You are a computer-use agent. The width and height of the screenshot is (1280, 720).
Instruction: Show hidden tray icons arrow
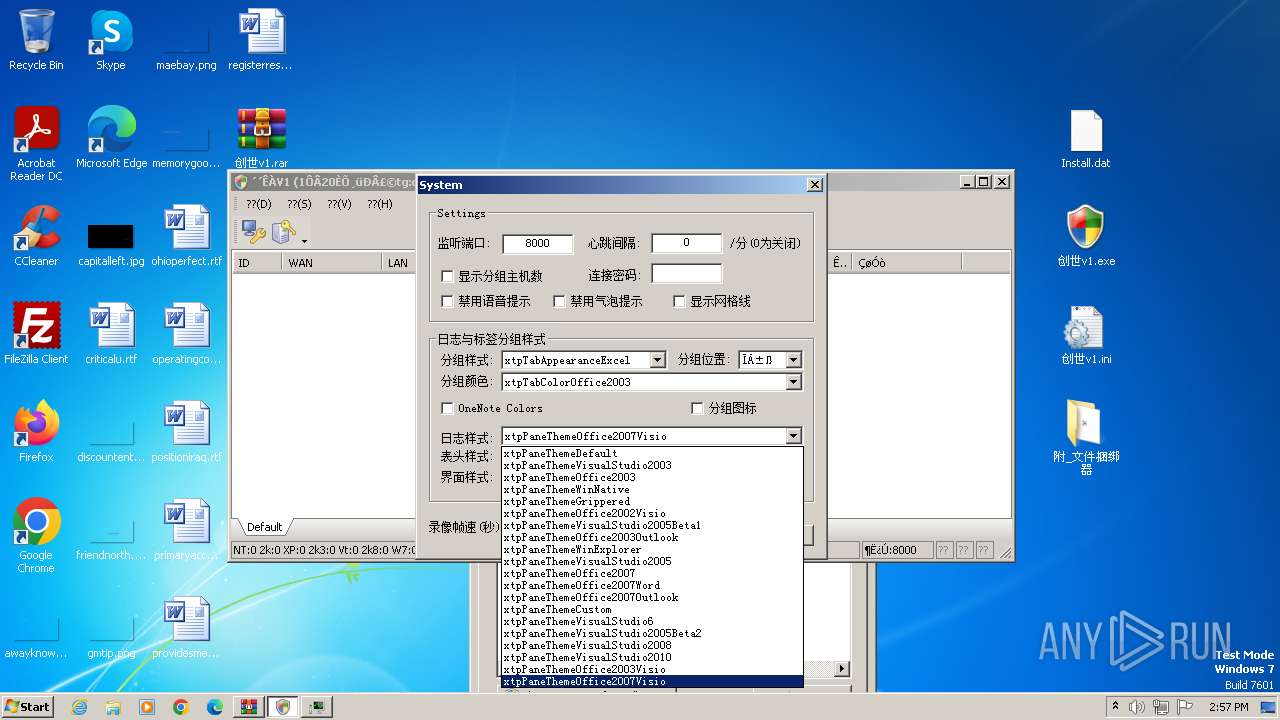click(1115, 707)
